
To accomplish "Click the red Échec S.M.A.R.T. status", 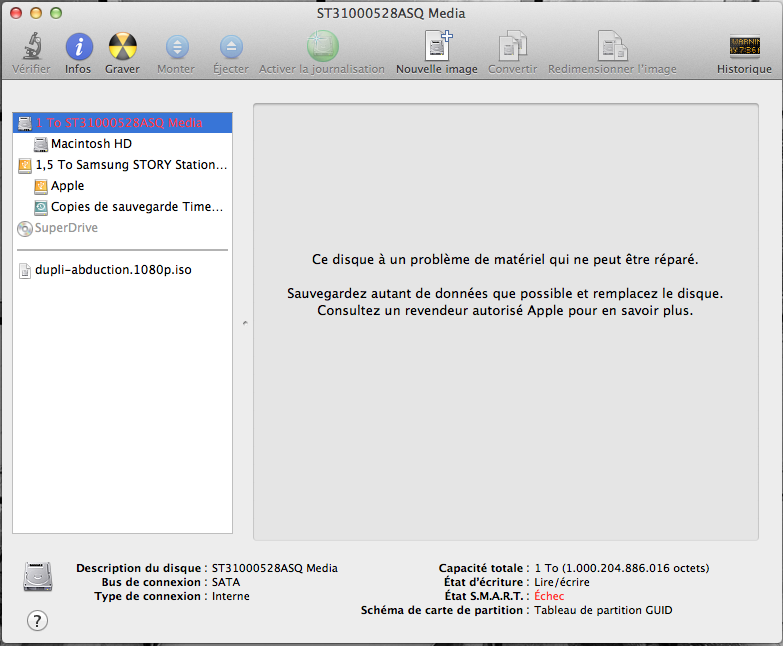I will pos(549,596).
